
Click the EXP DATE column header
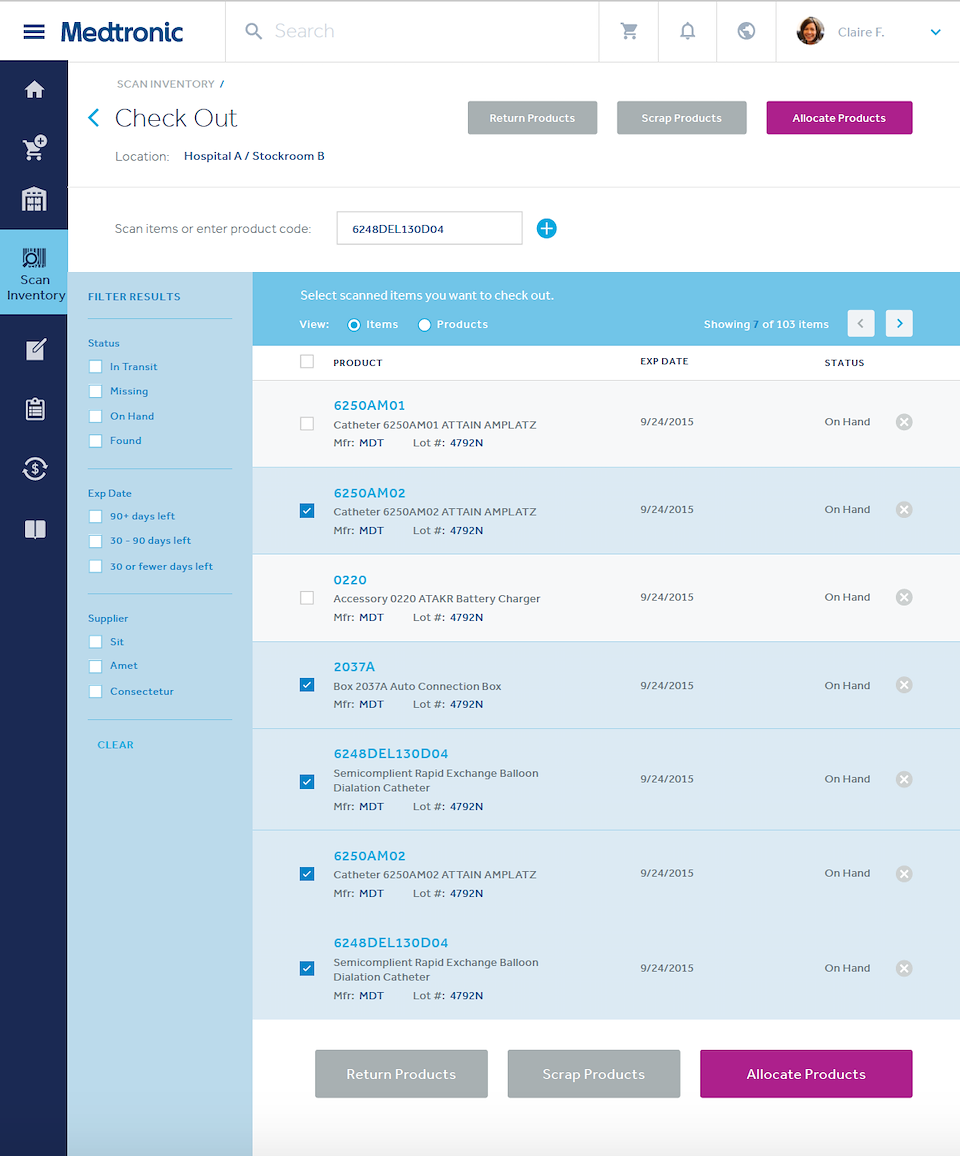pos(664,361)
